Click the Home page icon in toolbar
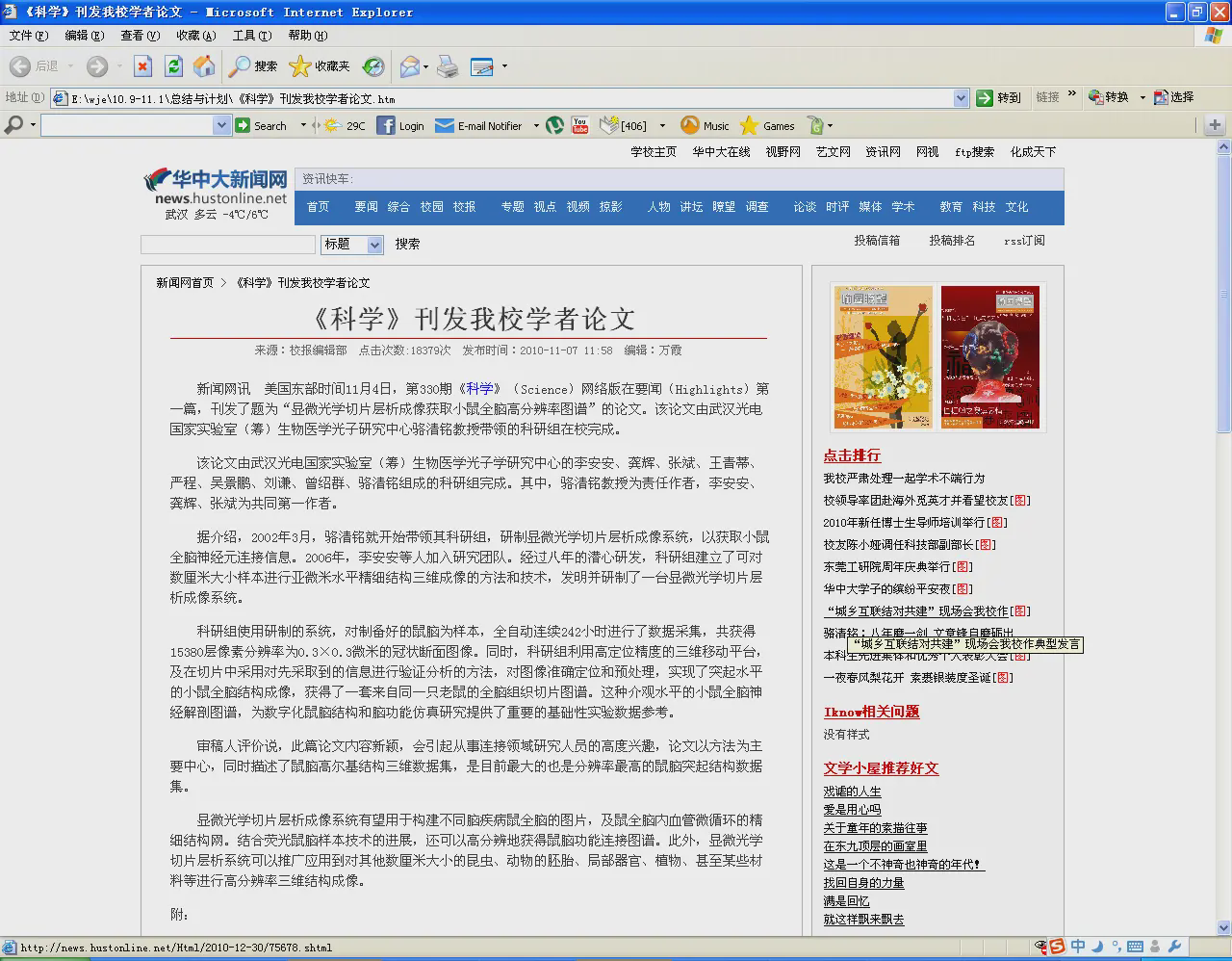Viewport: 1232px width, 961px height. click(x=204, y=66)
